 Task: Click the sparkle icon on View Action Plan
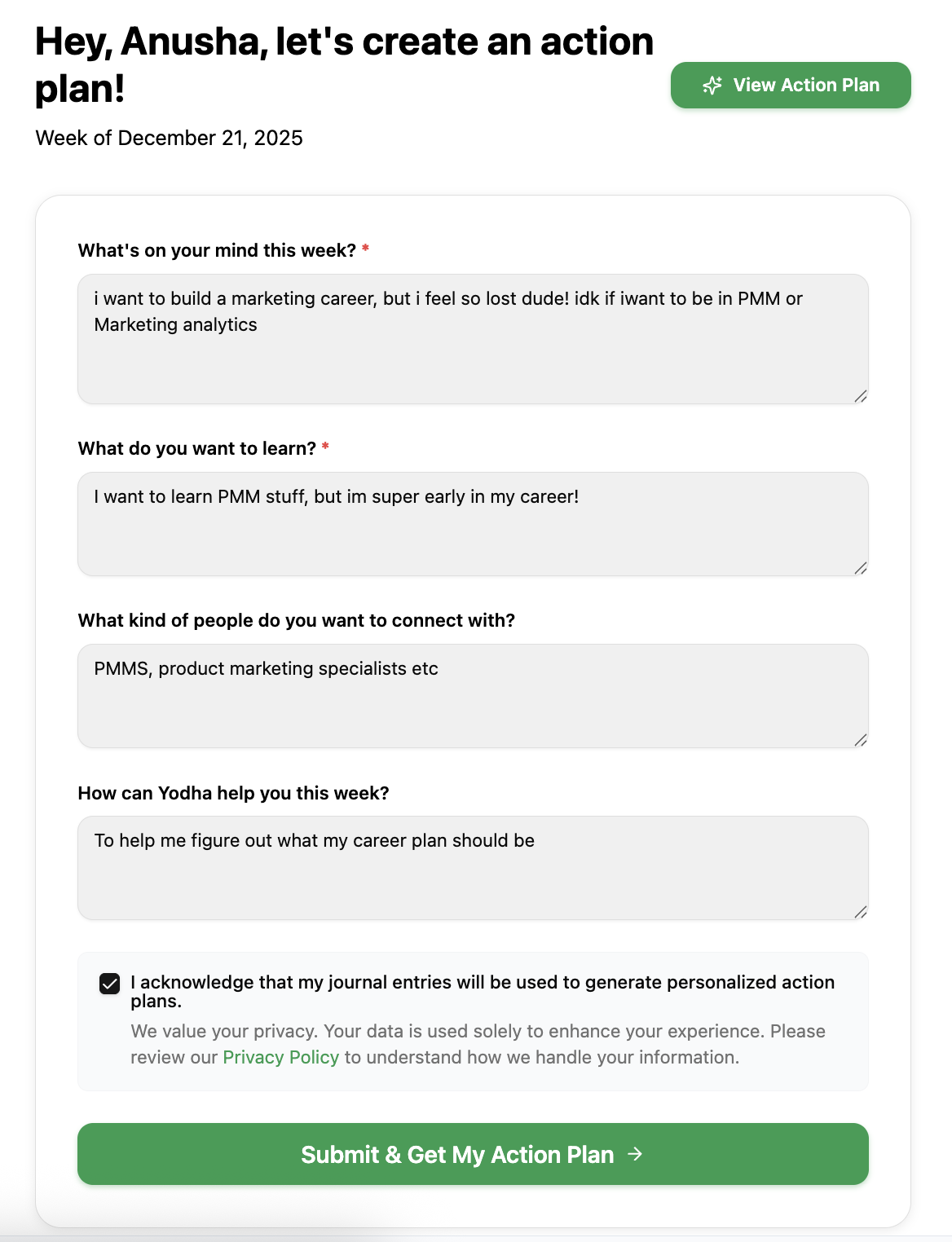click(712, 86)
